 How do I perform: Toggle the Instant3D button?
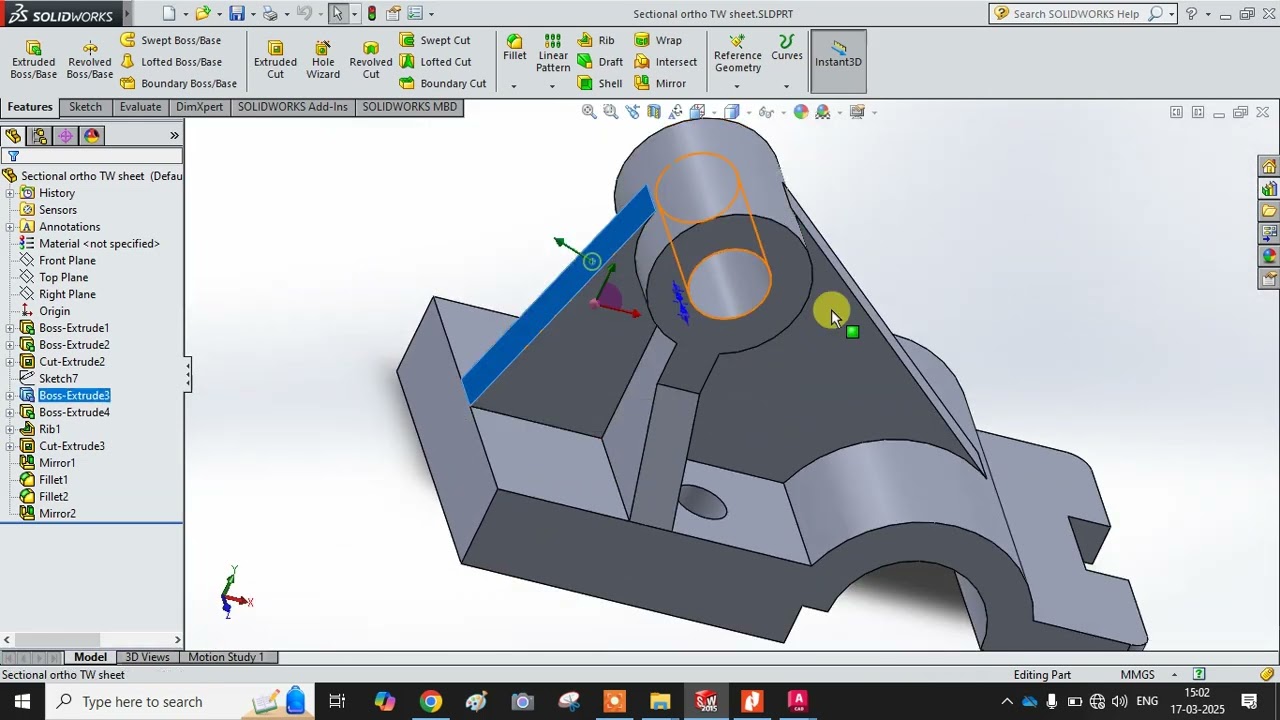pyautogui.click(x=838, y=60)
